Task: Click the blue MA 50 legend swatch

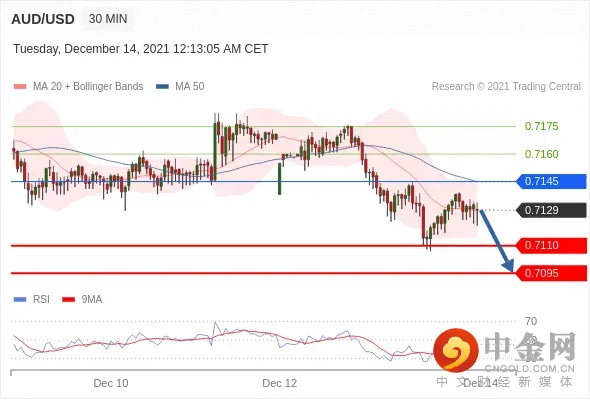Action: tap(162, 87)
